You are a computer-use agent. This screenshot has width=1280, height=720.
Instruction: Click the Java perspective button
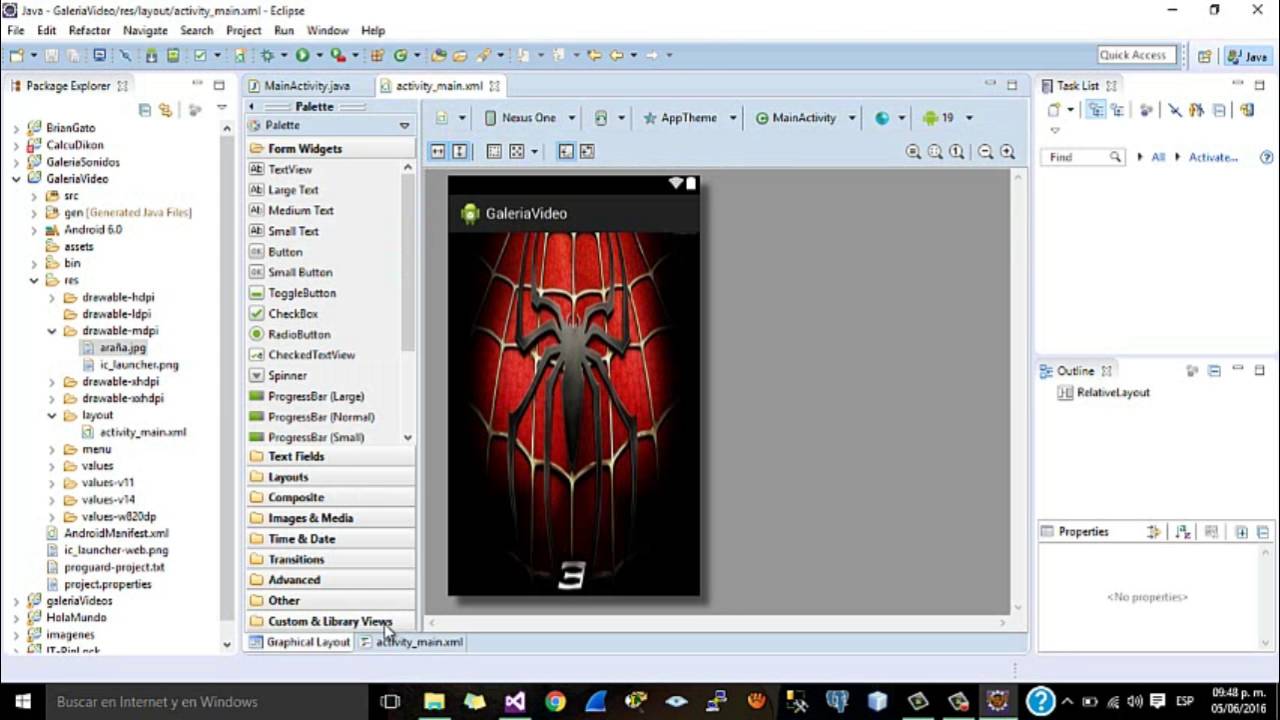(x=1247, y=56)
